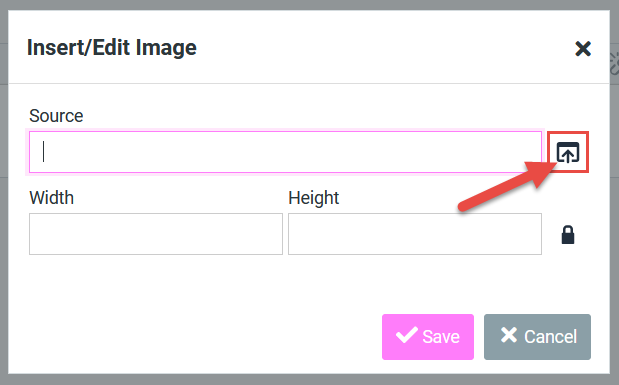
Task: Click the X icon inside the Cancel button
Action: [x=509, y=335]
